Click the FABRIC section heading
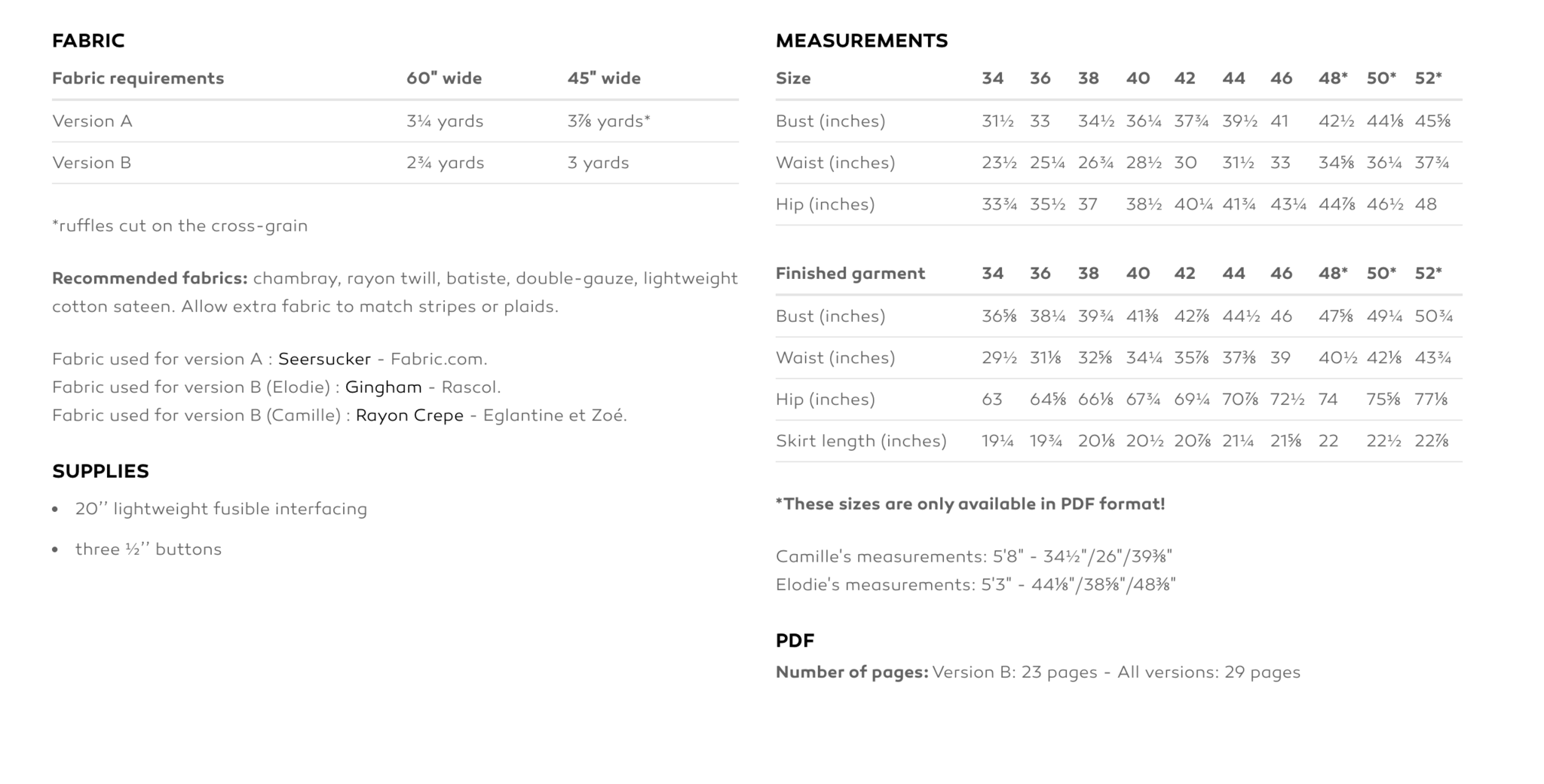 [88, 41]
